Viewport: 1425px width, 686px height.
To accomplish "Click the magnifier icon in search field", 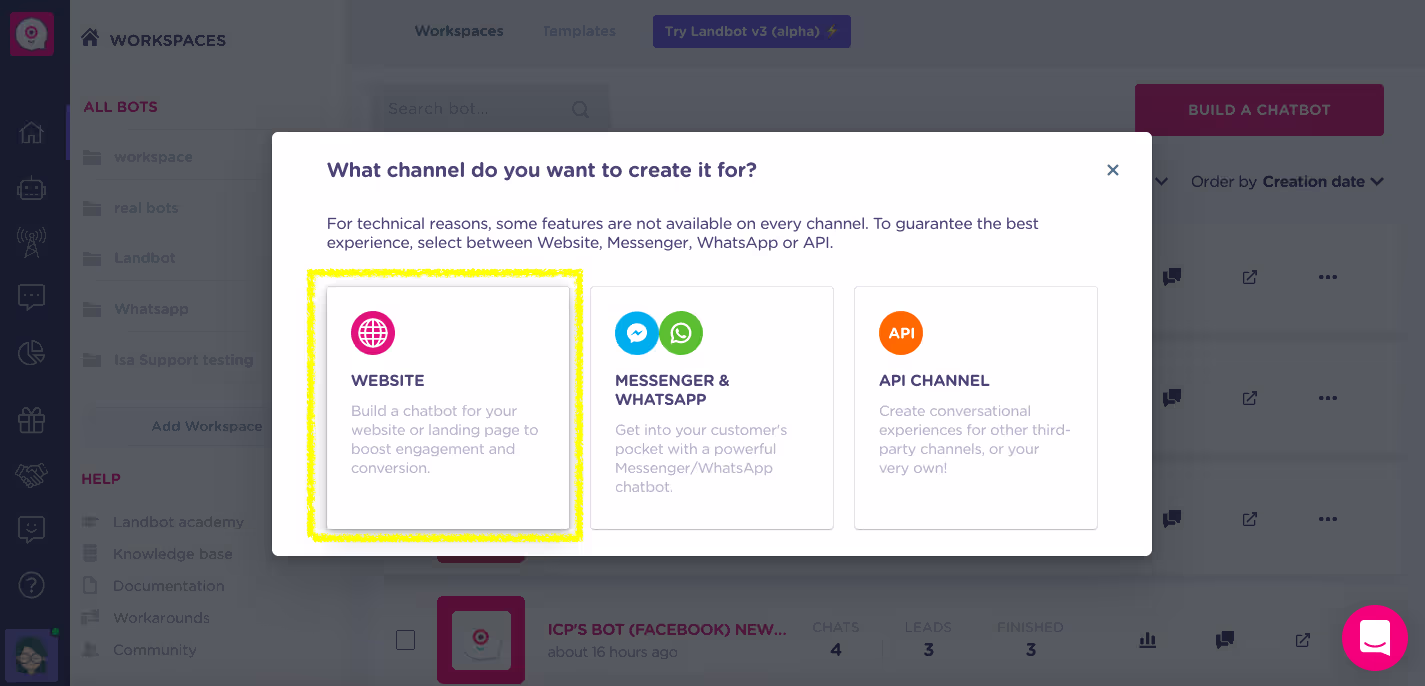I will pyautogui.click(x=580, y=109).
